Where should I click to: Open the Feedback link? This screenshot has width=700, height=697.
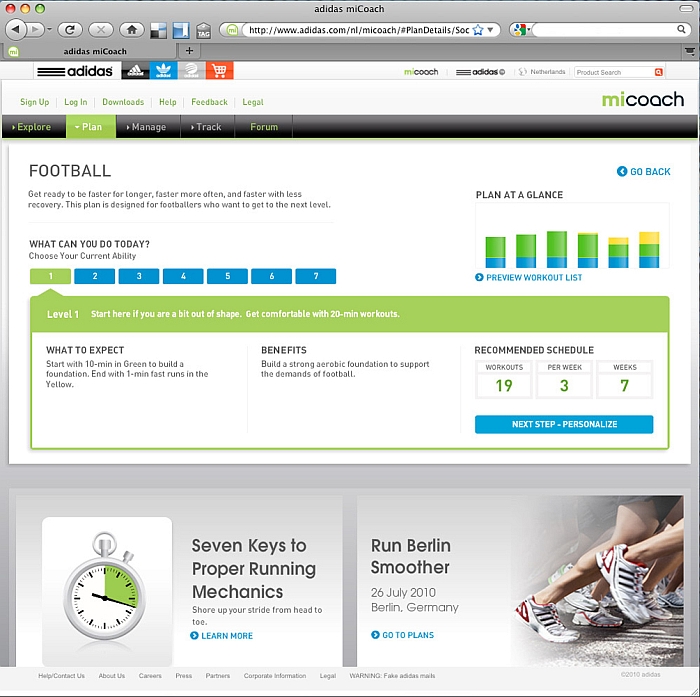tap(209, 102)
